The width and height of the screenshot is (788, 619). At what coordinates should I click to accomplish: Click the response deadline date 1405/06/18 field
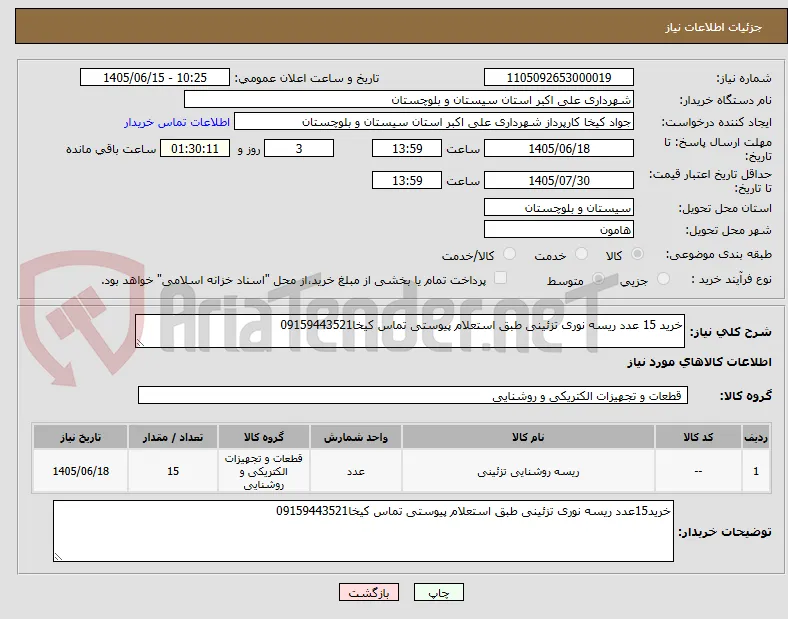point(558,148)
